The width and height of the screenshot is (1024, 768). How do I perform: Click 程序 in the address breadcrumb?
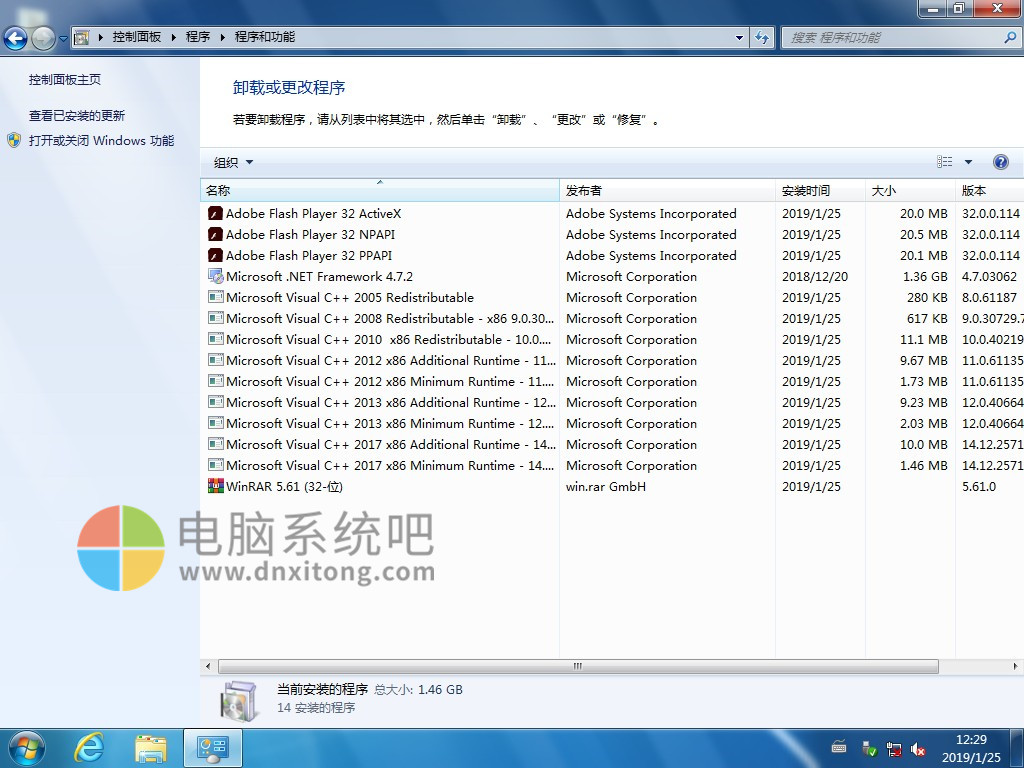coord(198,37)
